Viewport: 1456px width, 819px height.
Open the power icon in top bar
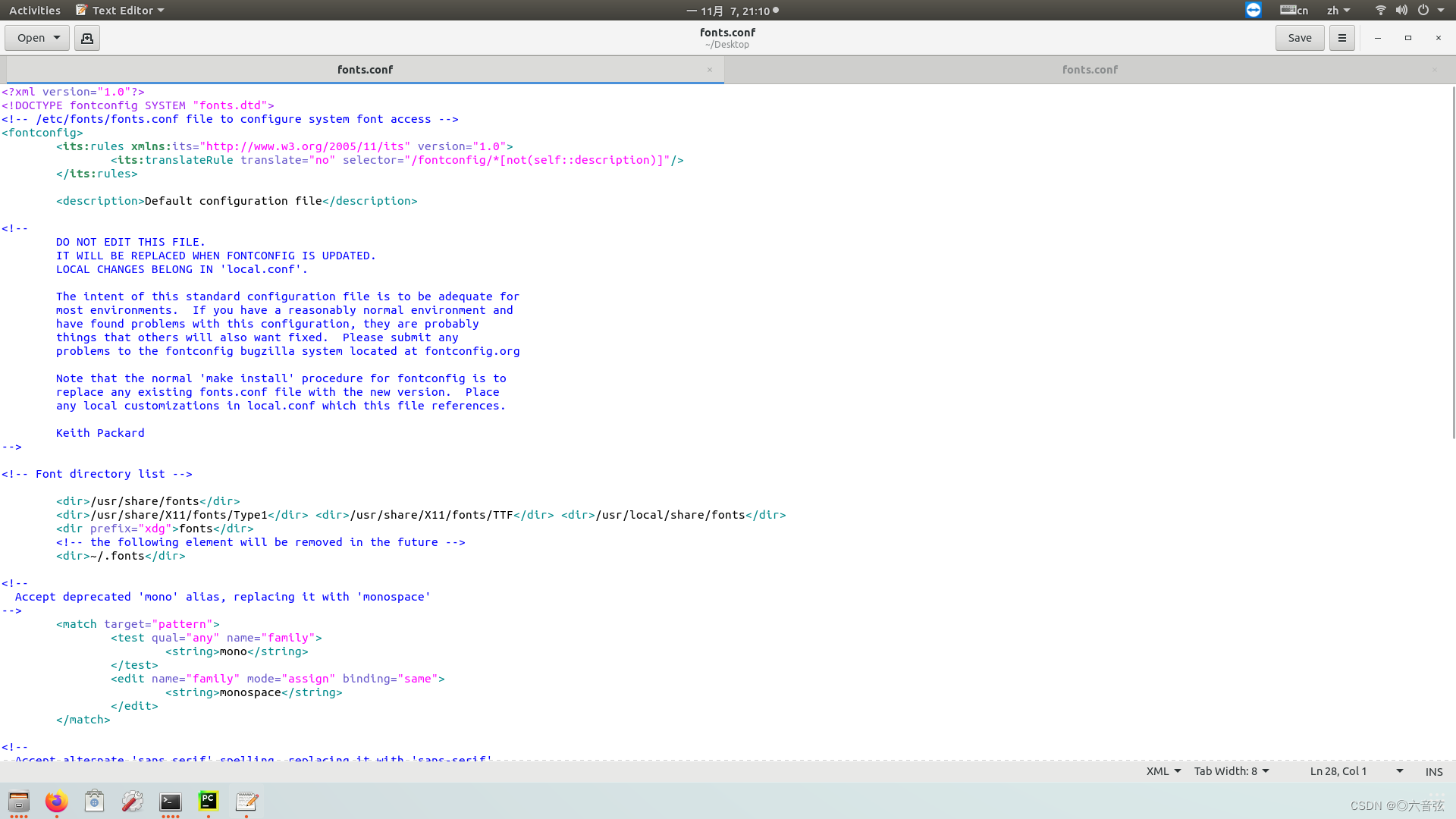coord(1423,10)
